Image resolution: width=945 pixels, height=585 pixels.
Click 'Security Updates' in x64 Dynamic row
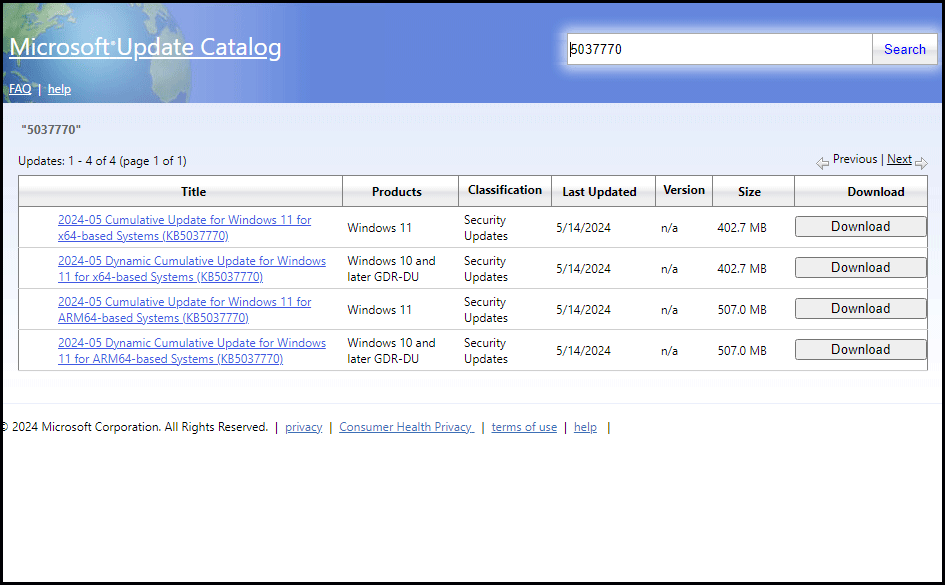click(x=486, y=269)
